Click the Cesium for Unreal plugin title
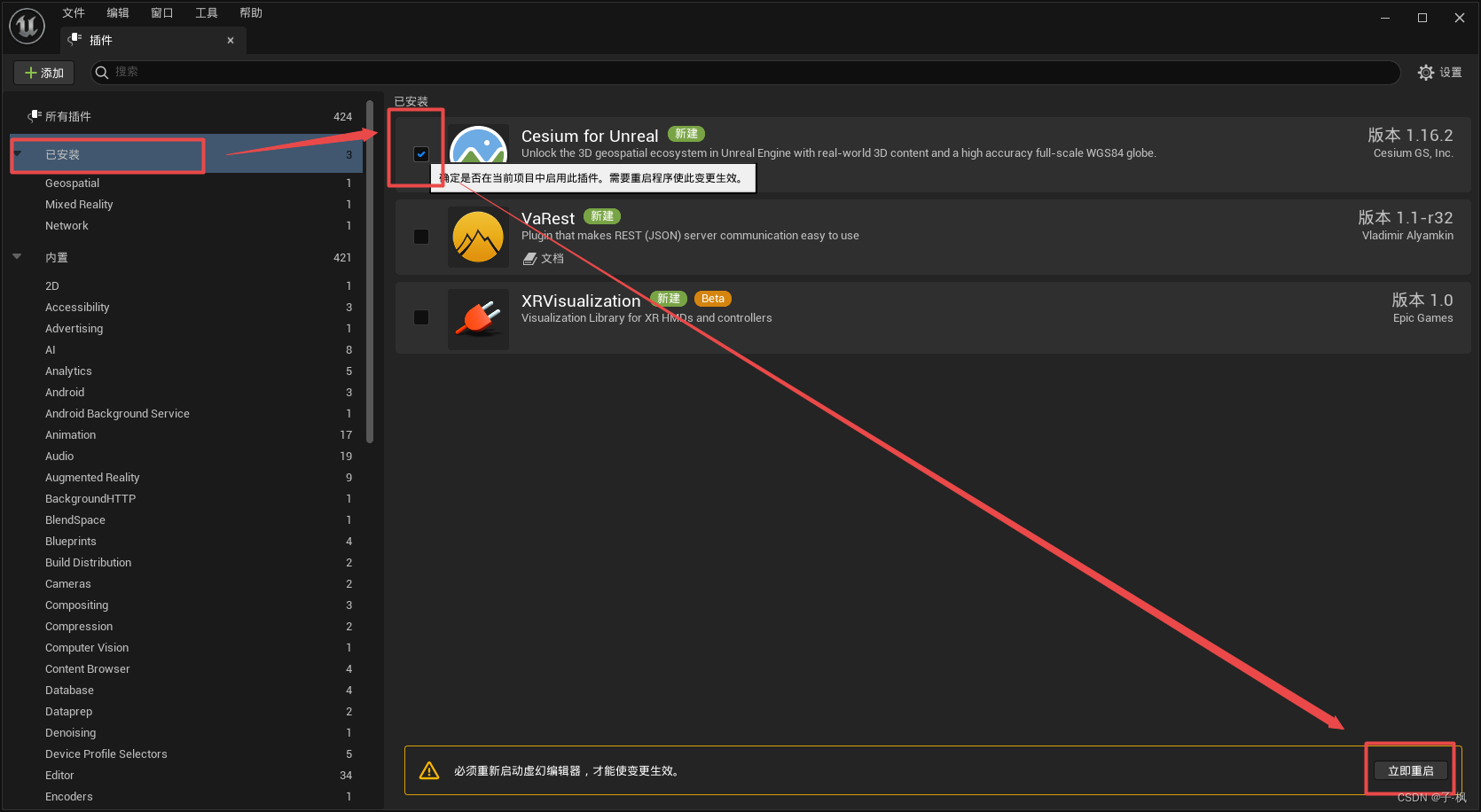This screenshot has height=812, width=1481. click(590, 136)
